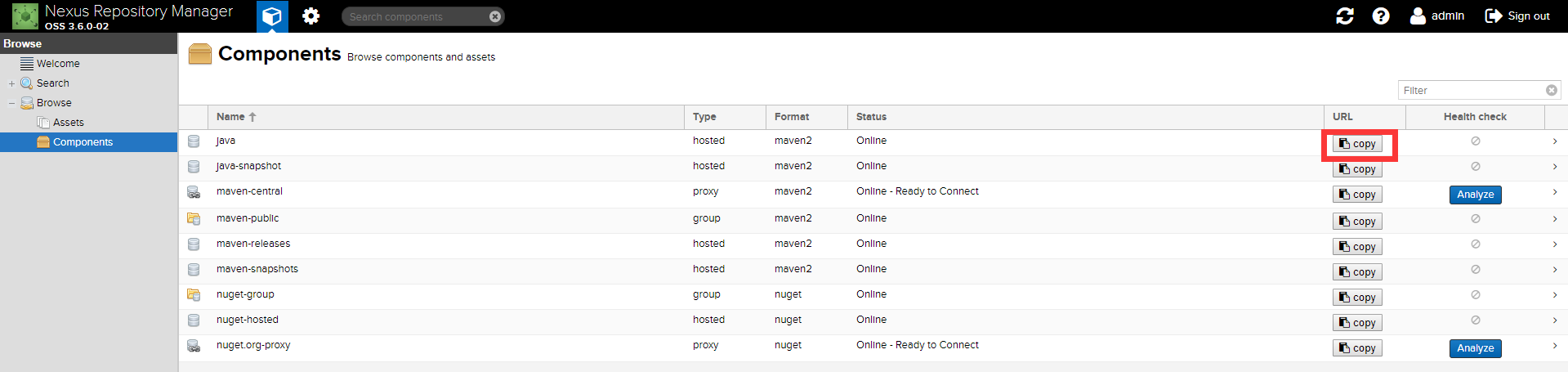Clear the Filter field
The height and width of the screenshot is (372, 1568).
(1552, 90)
